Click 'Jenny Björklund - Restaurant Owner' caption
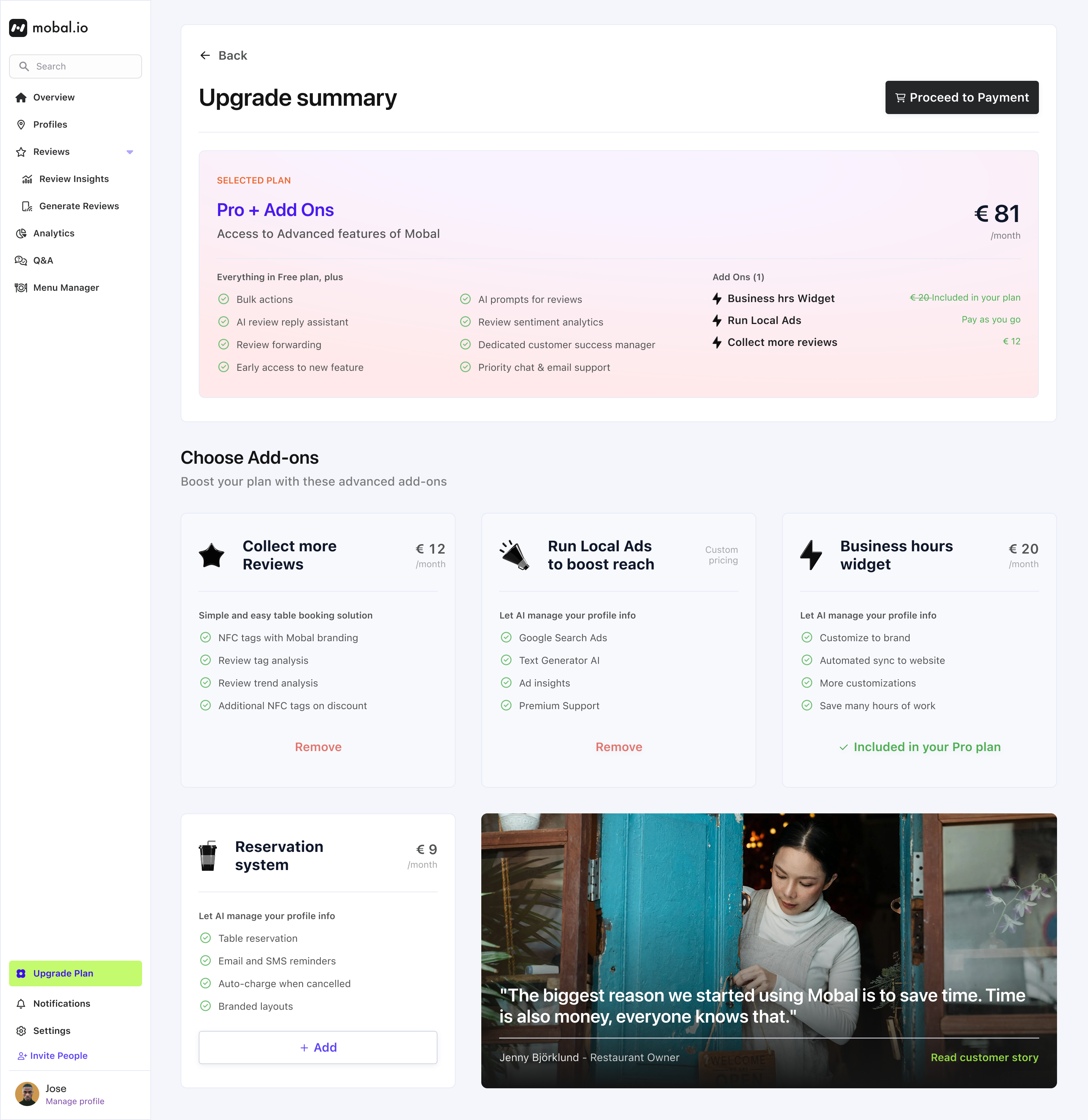Viewport: 1088px width, 1120px height. coord(589,1058)
